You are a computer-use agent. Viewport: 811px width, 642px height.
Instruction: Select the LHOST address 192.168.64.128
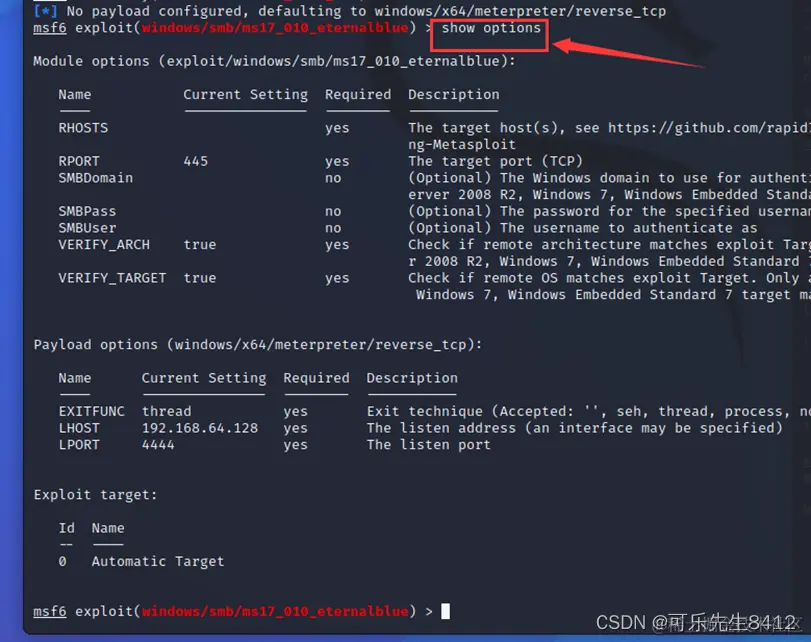[x=200, y=428]
